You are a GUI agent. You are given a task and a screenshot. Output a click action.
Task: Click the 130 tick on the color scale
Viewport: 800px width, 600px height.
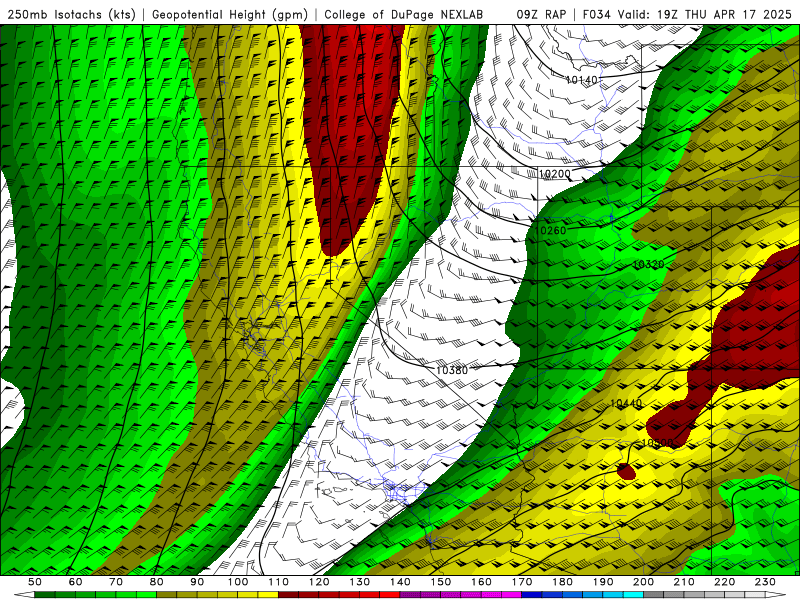[360, 582]
